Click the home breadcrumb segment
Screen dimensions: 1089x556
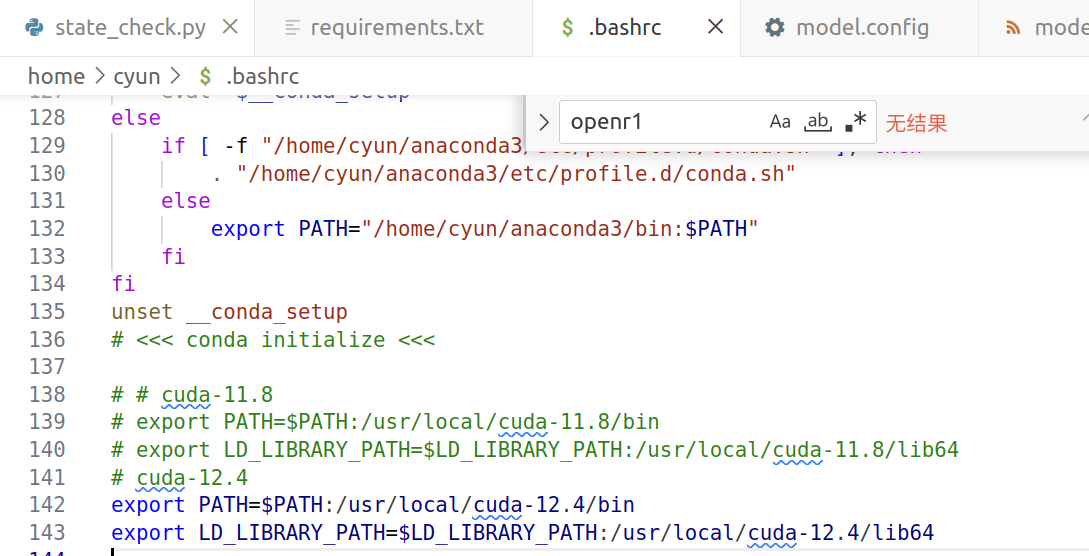coord(56,76)
